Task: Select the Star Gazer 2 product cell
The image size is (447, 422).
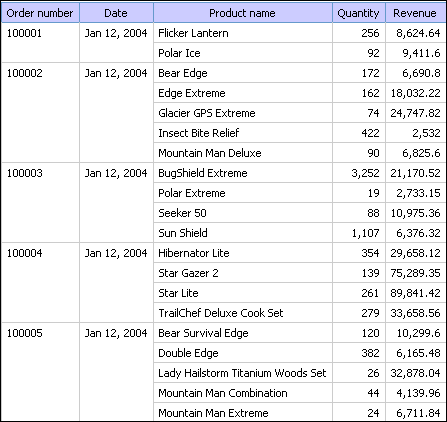Action: coord(243,273)
